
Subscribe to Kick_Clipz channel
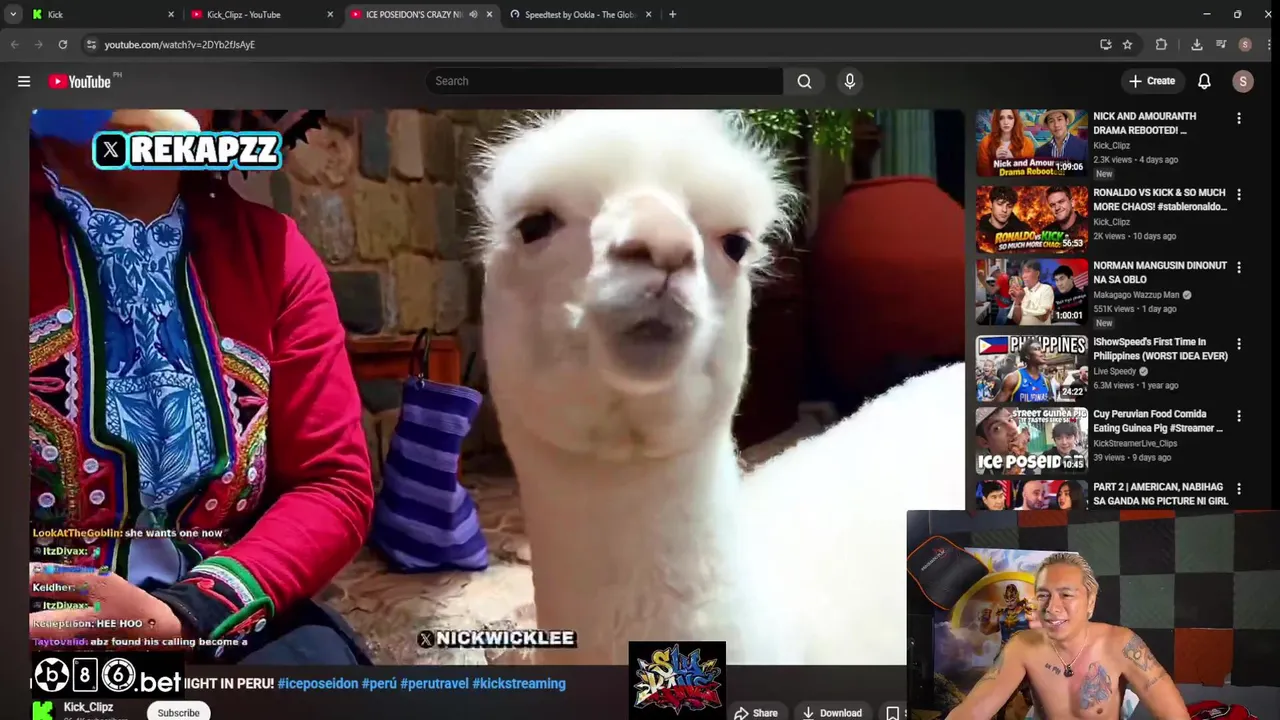pyautogui.click(x=178, y=712)
